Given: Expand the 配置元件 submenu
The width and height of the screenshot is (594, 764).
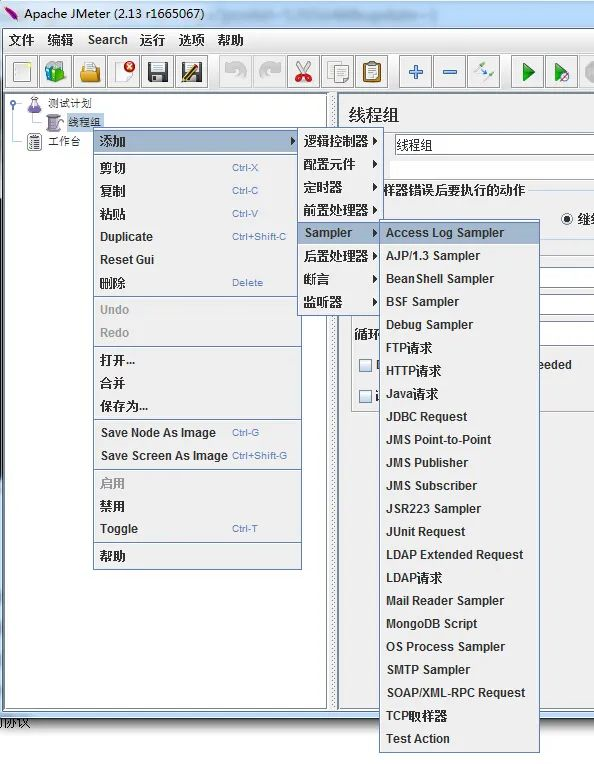Looking at the screenshot, I should tap(340, 164).
